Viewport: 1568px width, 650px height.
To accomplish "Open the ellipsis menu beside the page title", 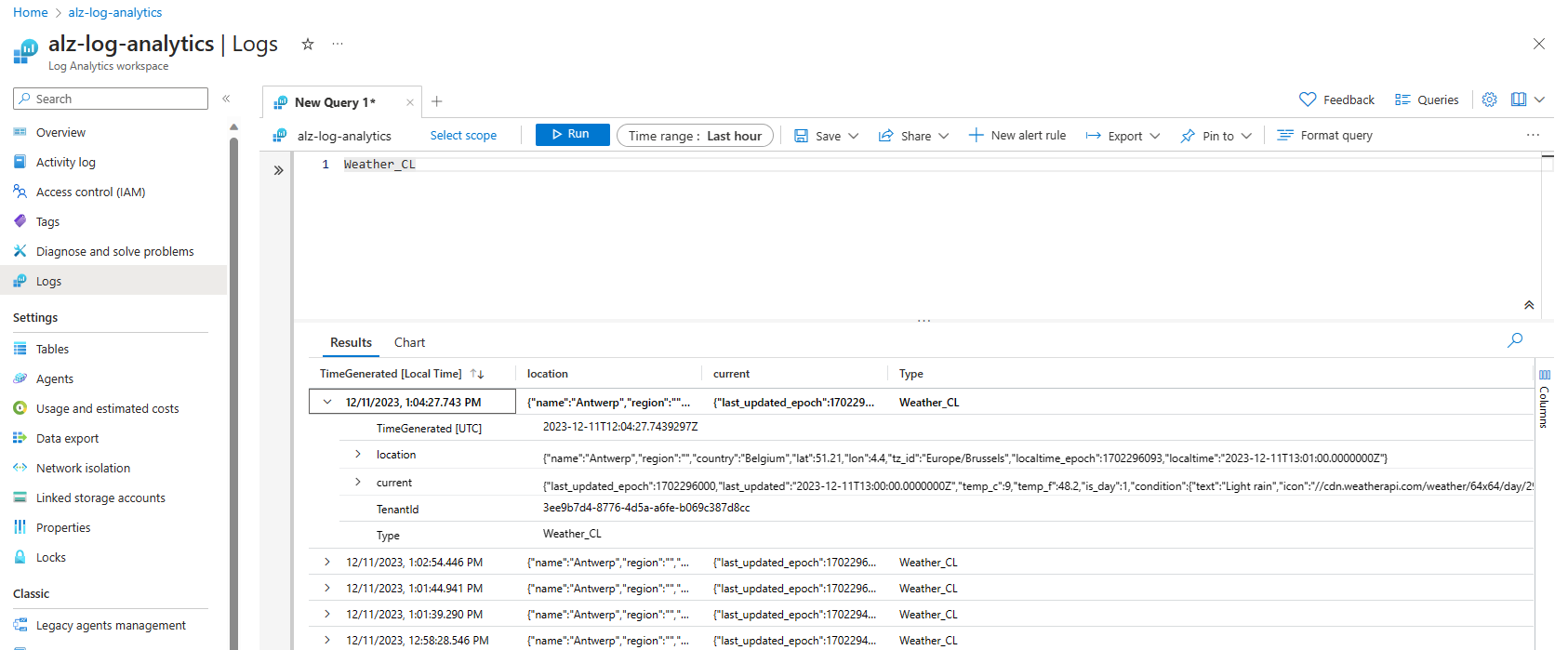I will 338,44.
